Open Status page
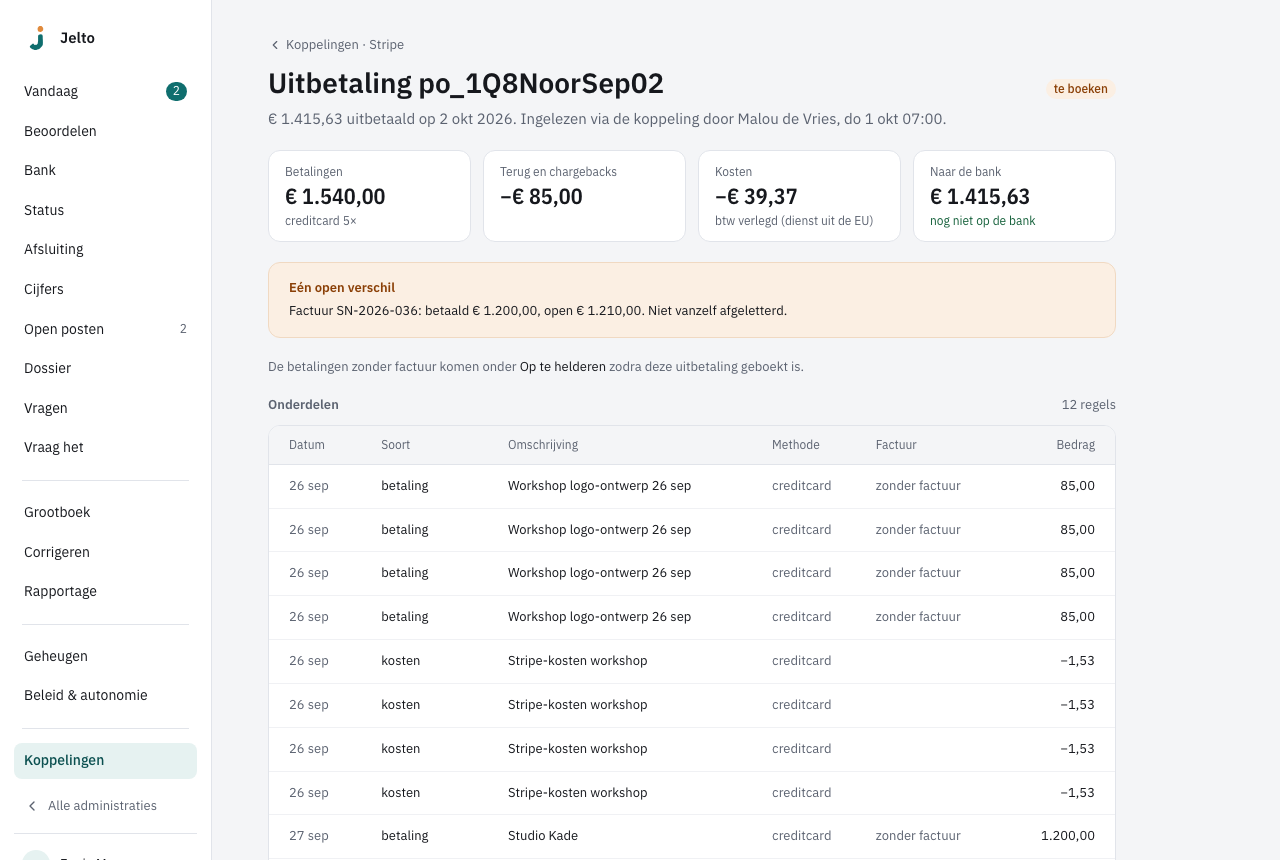Screen dimensions: 1280x860 [105, 210]
